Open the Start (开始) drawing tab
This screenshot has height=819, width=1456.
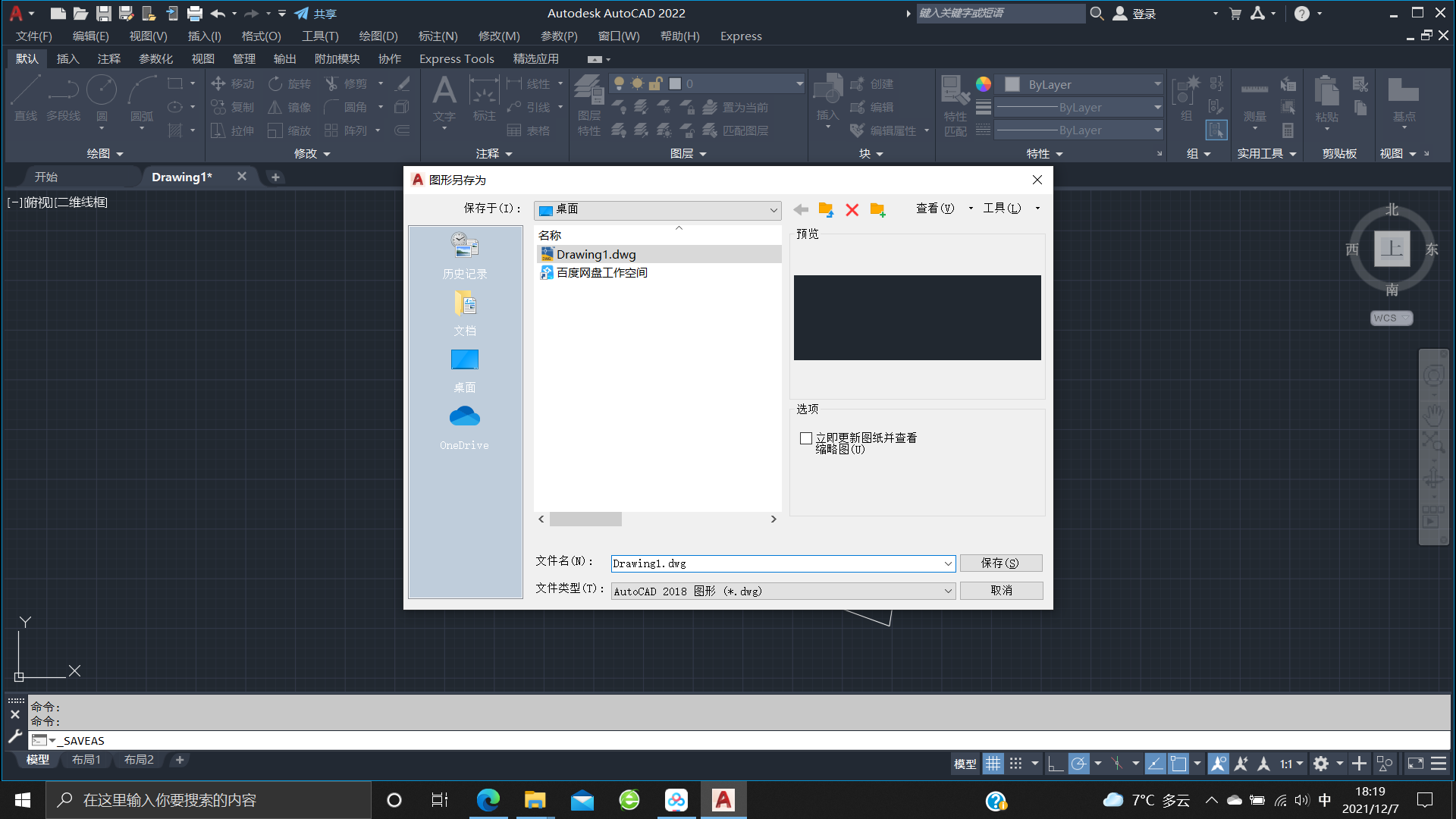[45, 177]
